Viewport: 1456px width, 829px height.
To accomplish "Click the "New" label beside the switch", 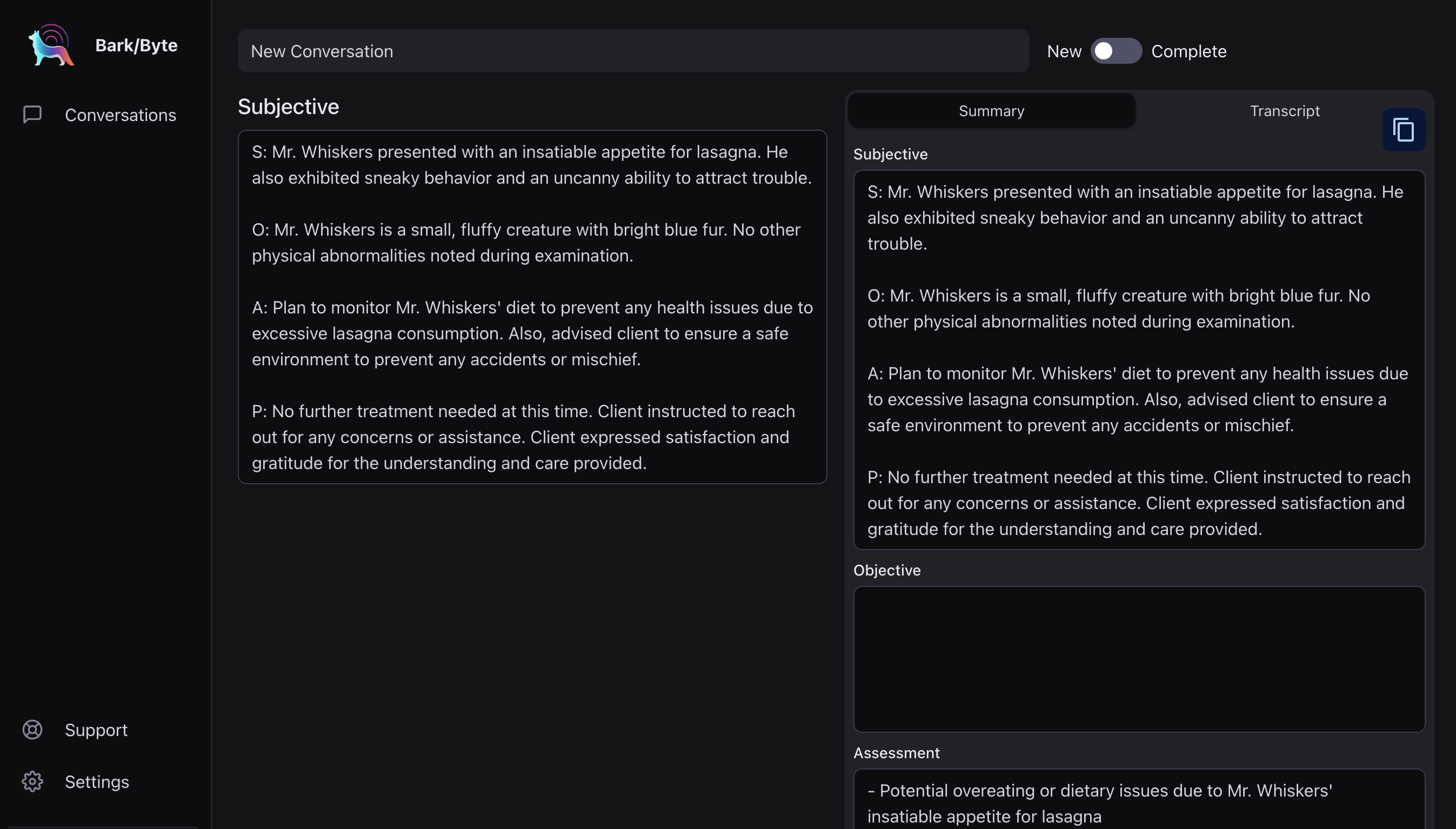I will point(1064,51).
